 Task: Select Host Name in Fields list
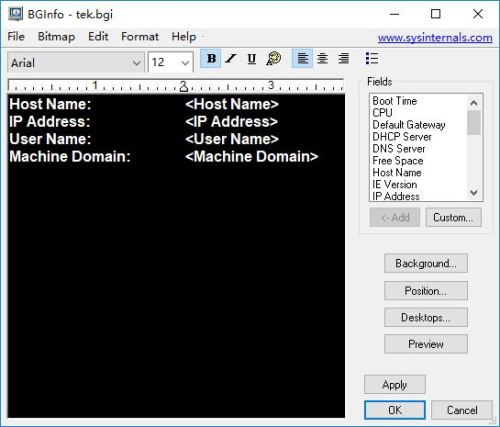click(397, 173)
